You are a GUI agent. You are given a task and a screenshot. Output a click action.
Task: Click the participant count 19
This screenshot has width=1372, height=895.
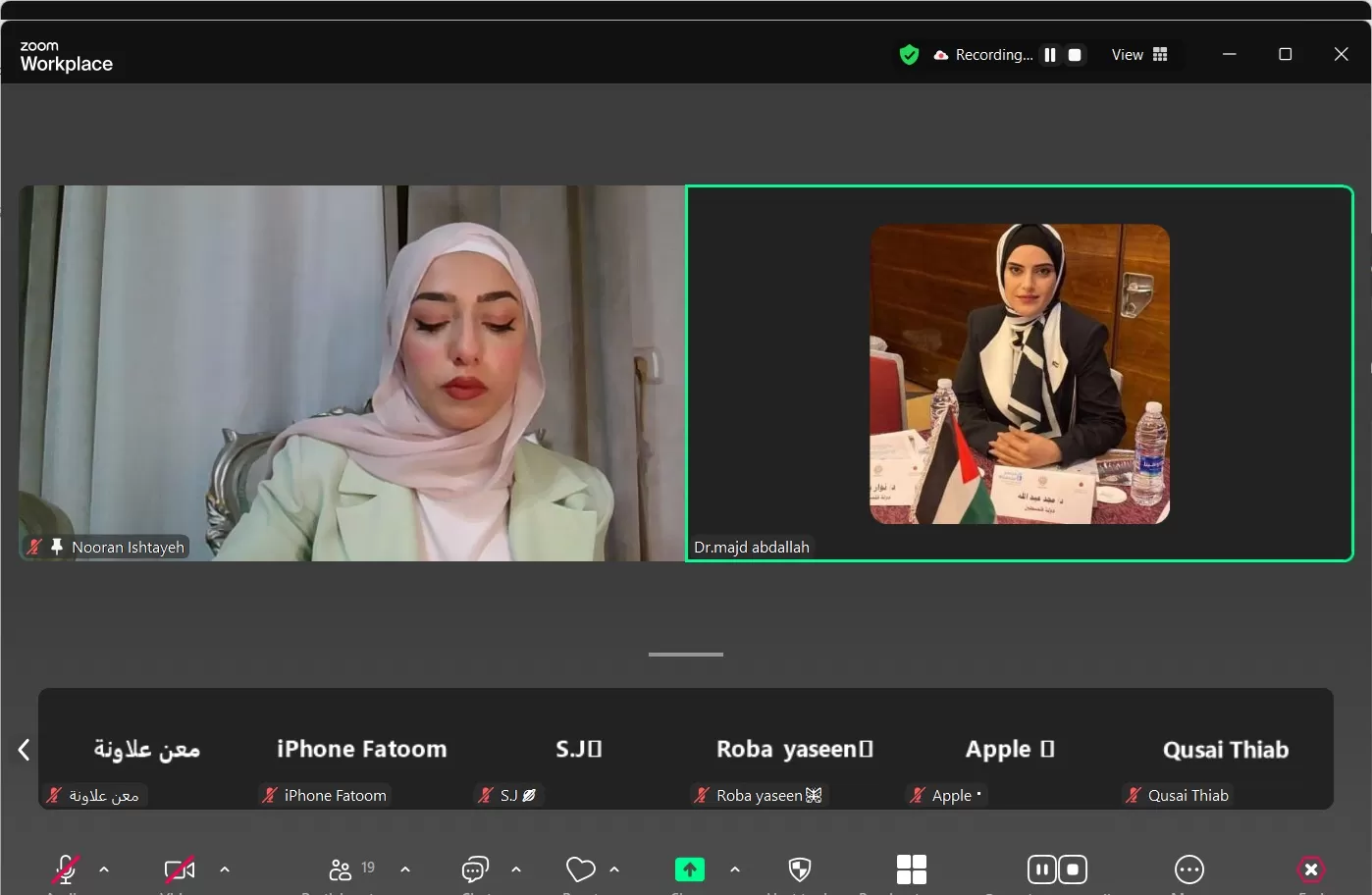click(x=368, y=868)
